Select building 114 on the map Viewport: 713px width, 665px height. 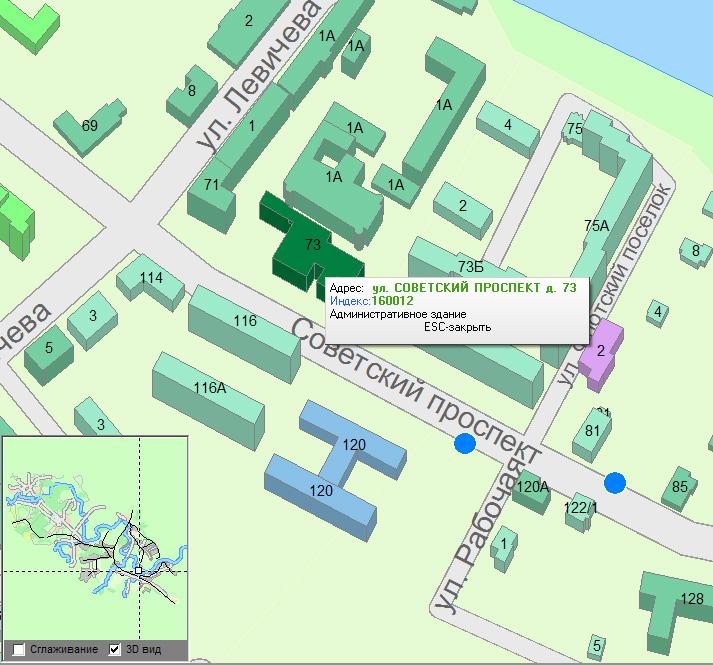point(150,279)
